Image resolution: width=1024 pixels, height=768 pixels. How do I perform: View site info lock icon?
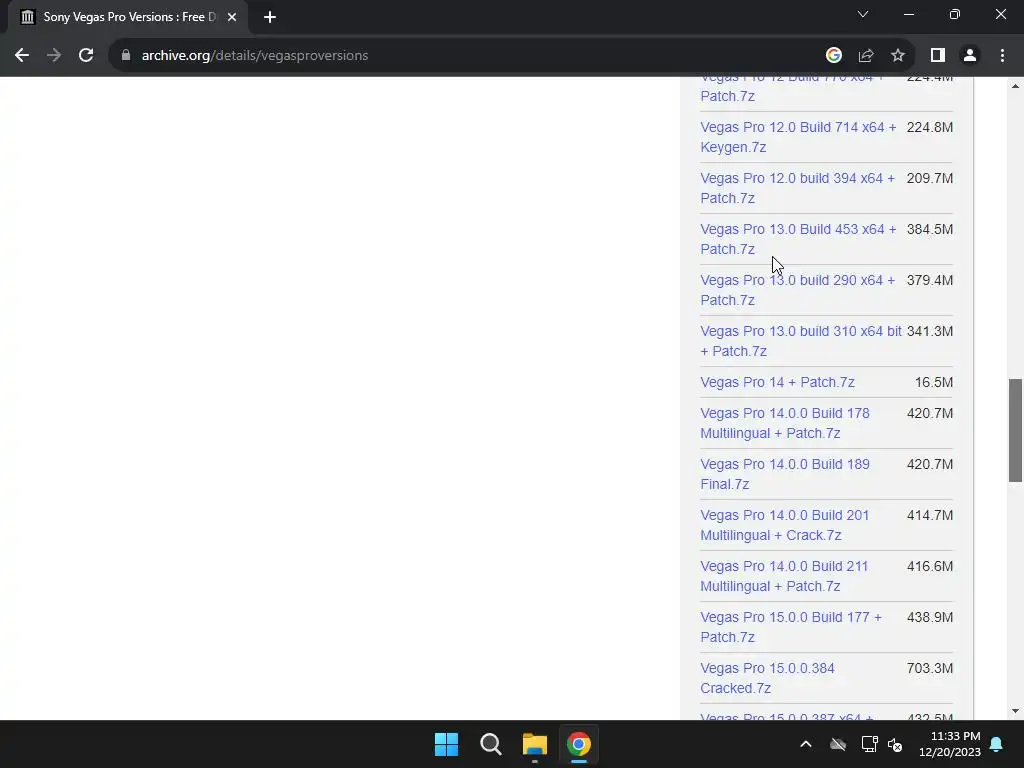tap(126, 56)
